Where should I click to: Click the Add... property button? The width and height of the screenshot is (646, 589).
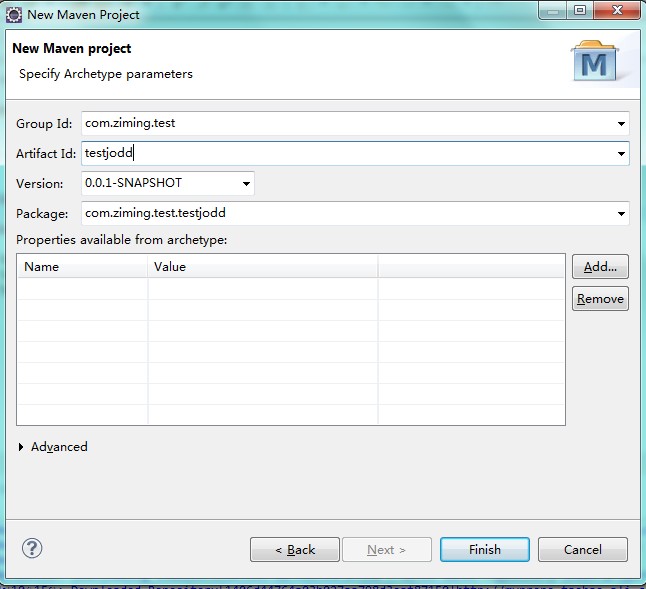[x=600, y=266]
